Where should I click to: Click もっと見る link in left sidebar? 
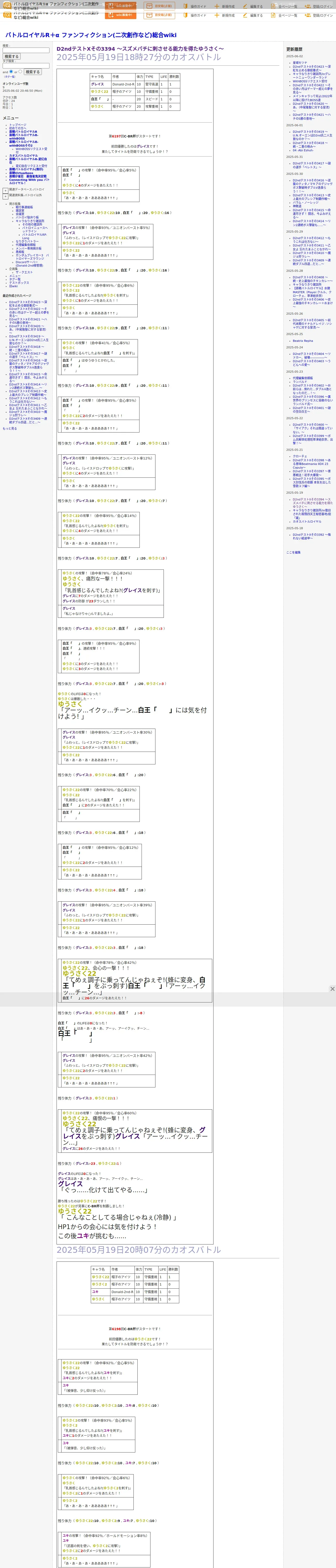[x=10, y=429]
